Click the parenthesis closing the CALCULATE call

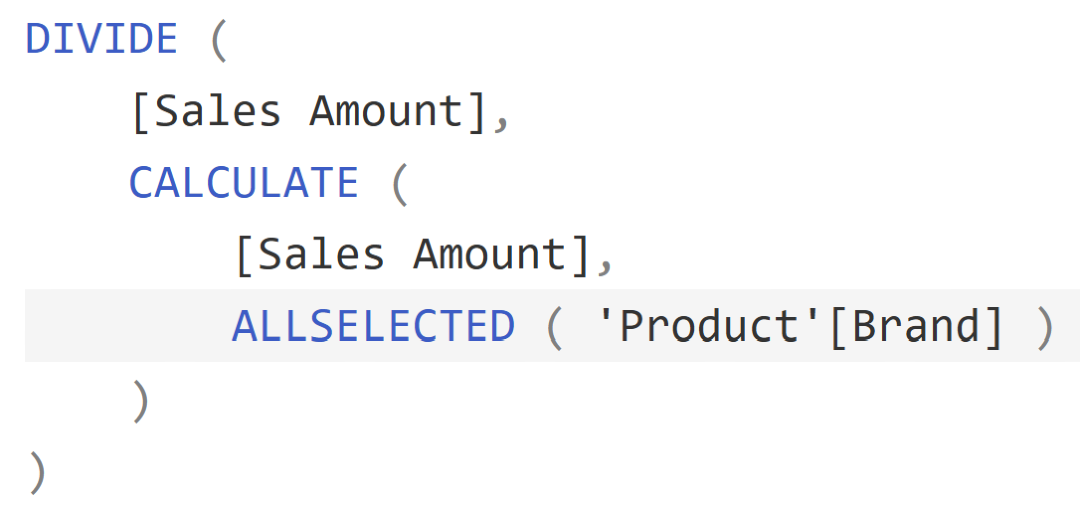pos(141,400)
